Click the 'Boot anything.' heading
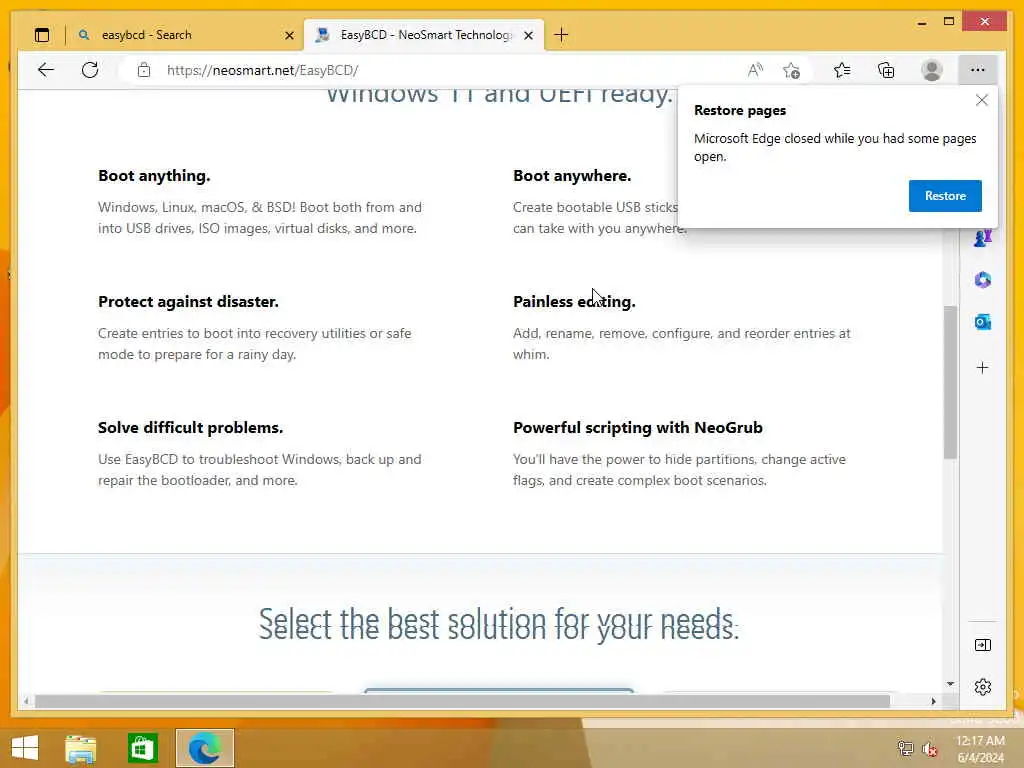This screenshot has width=1024, height=768. click(x=154, y=176)
